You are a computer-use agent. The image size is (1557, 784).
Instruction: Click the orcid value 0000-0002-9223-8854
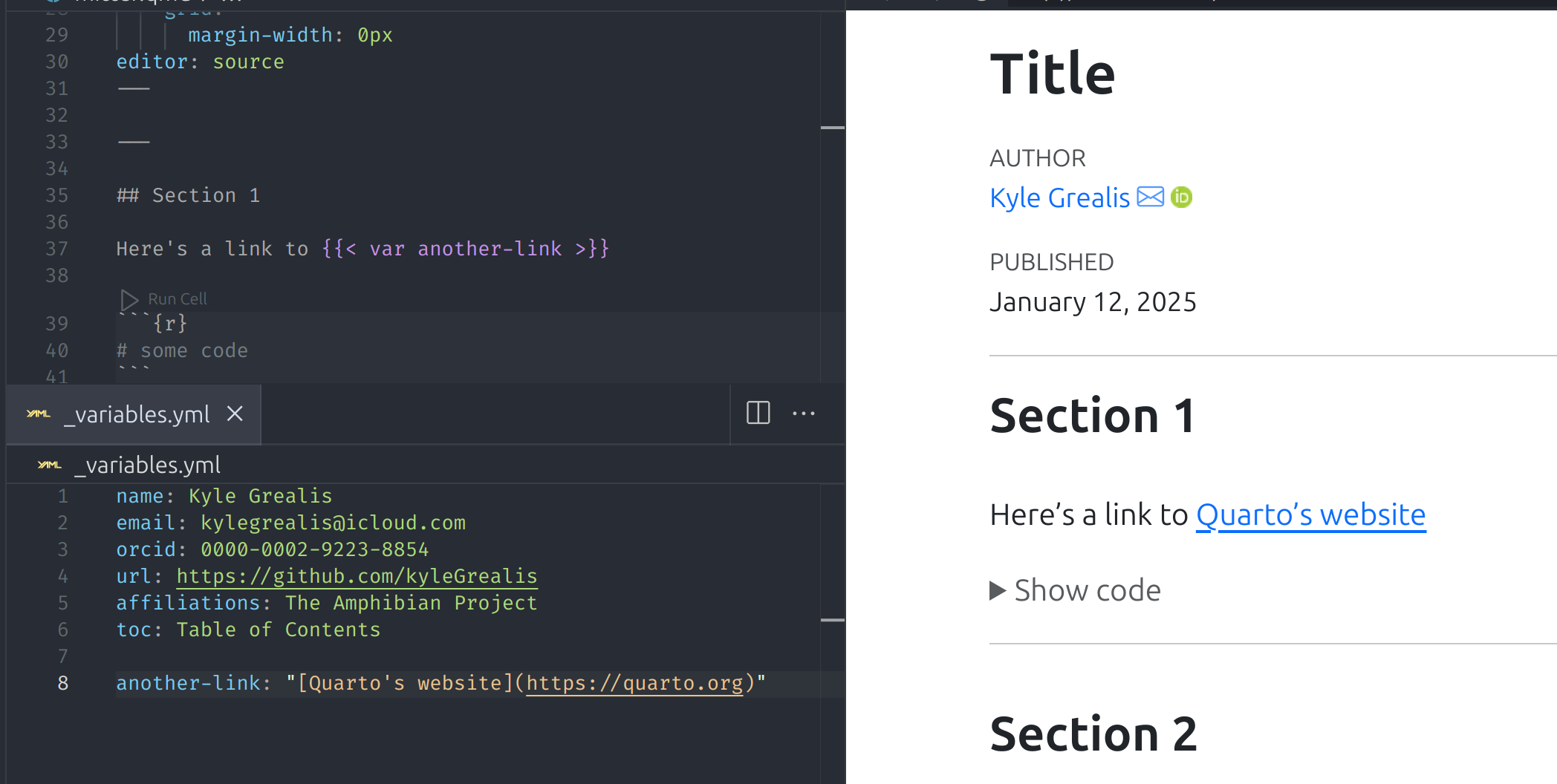[315, 549]
